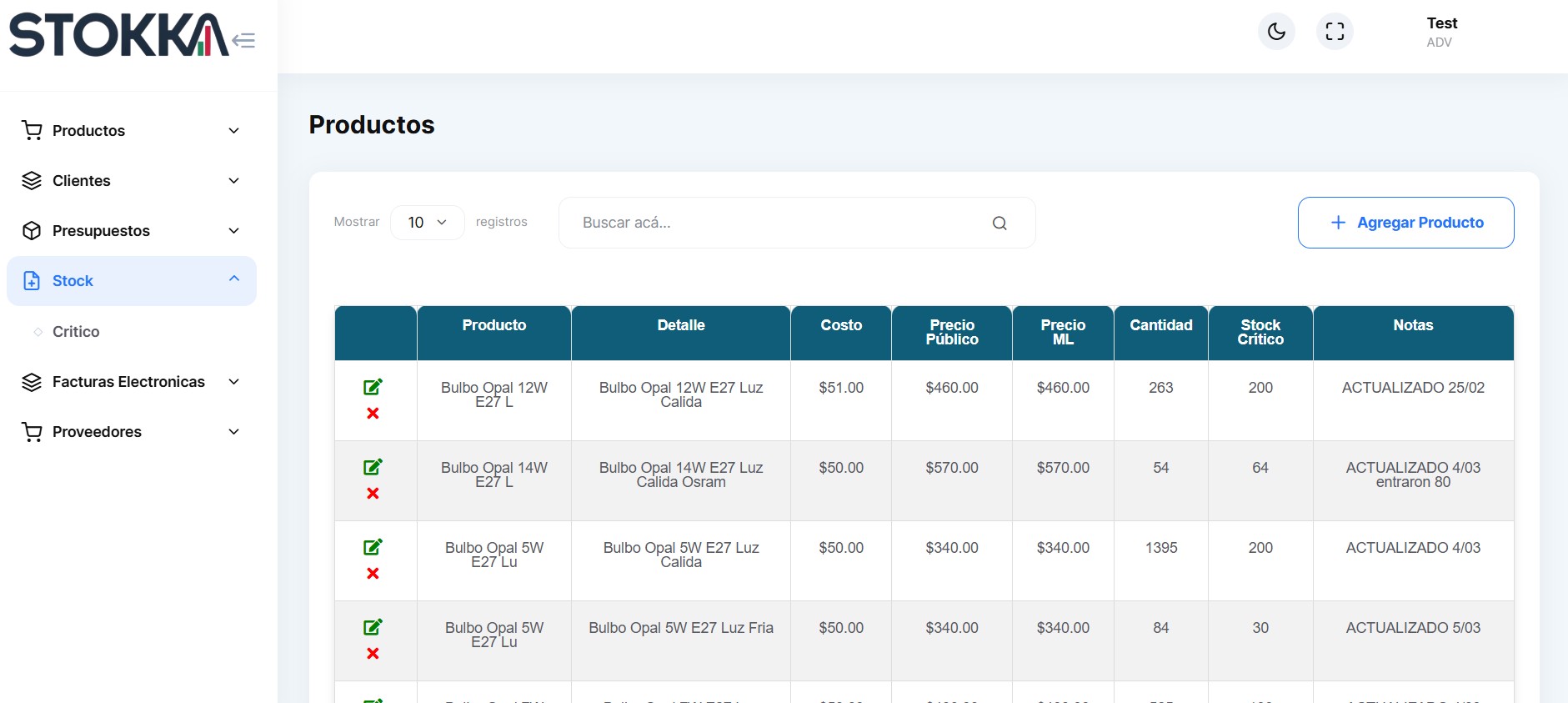The width and height of the screenshot is (1568, 703).
Task: Open the Critico submenu item
Action: pyautogui.click(x=76, y=332)
